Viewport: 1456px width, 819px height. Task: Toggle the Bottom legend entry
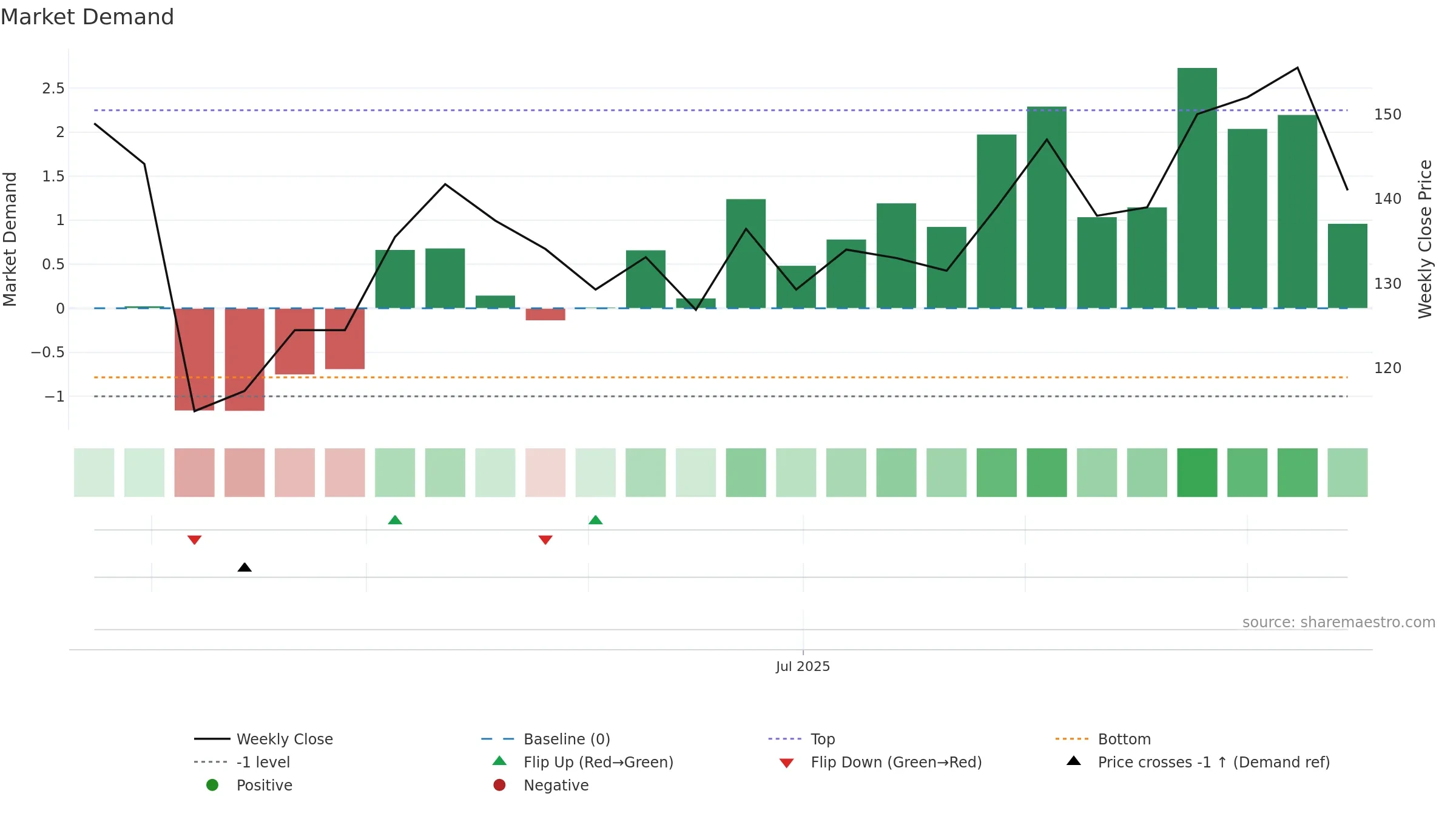(1103, 739)
